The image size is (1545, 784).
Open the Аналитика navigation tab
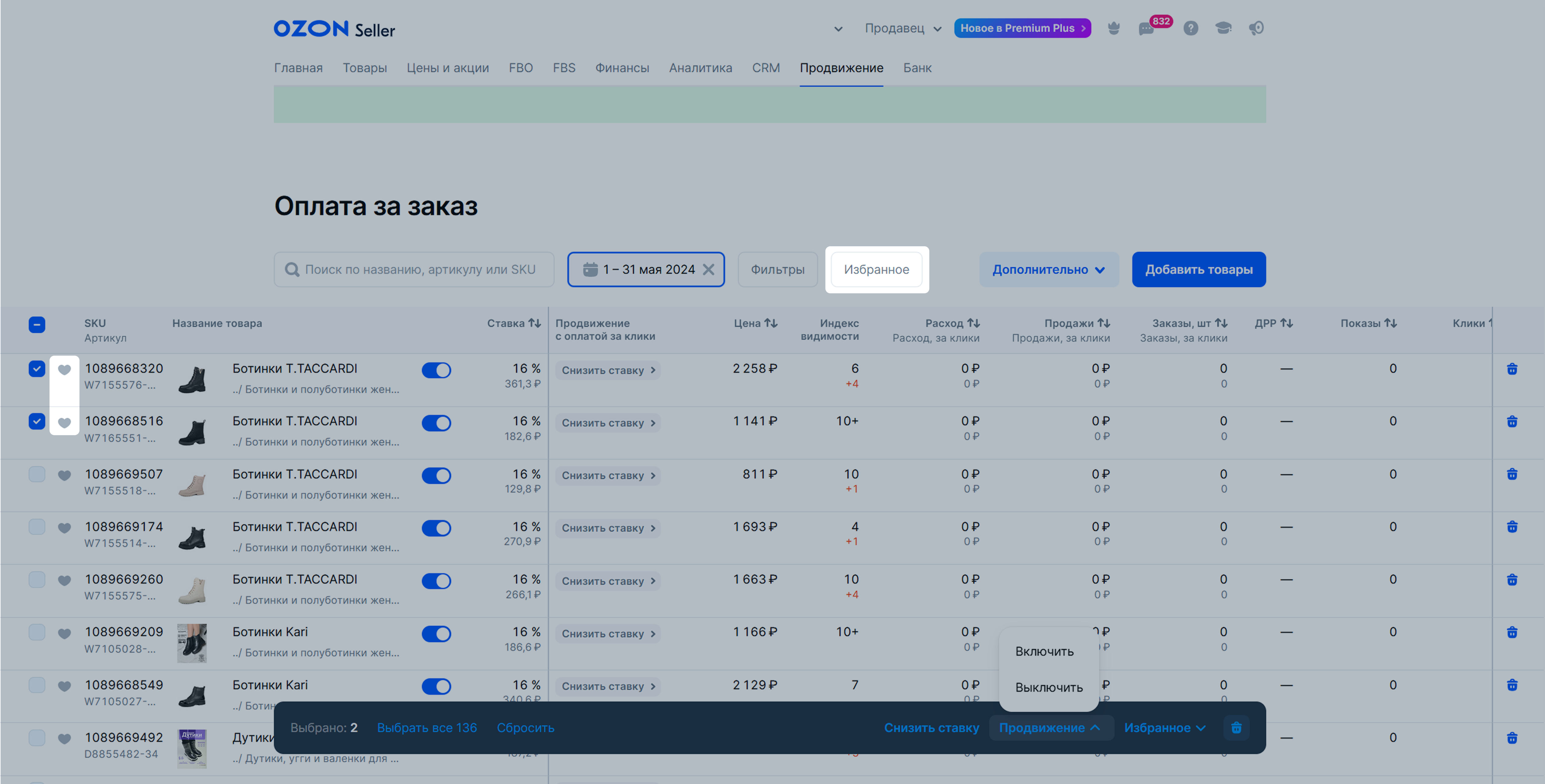pos(700,68)
